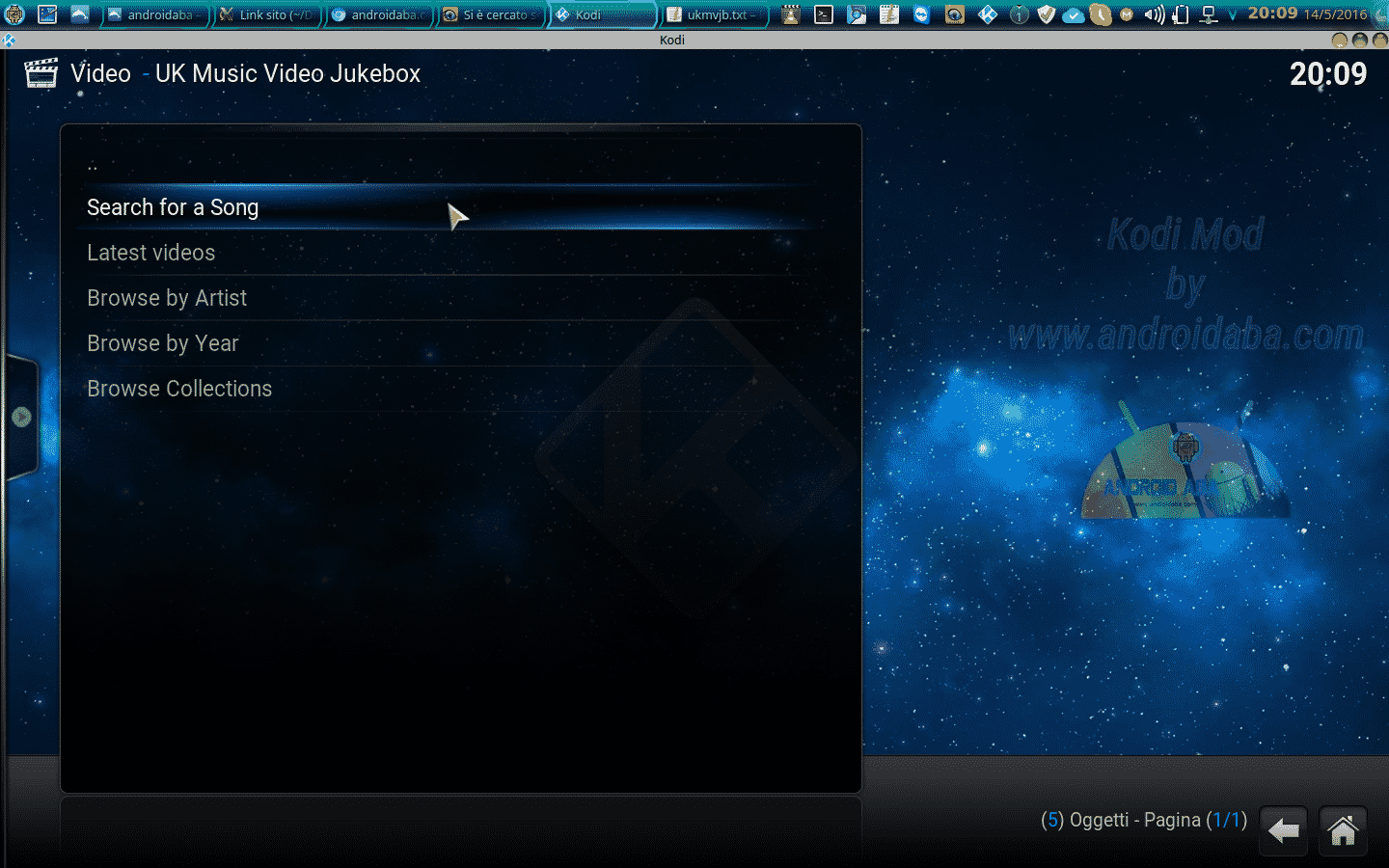Click the Kodi window menu icon in titlebar
The height and width of the screenshot is (868, 1389).
click(9, 40)
